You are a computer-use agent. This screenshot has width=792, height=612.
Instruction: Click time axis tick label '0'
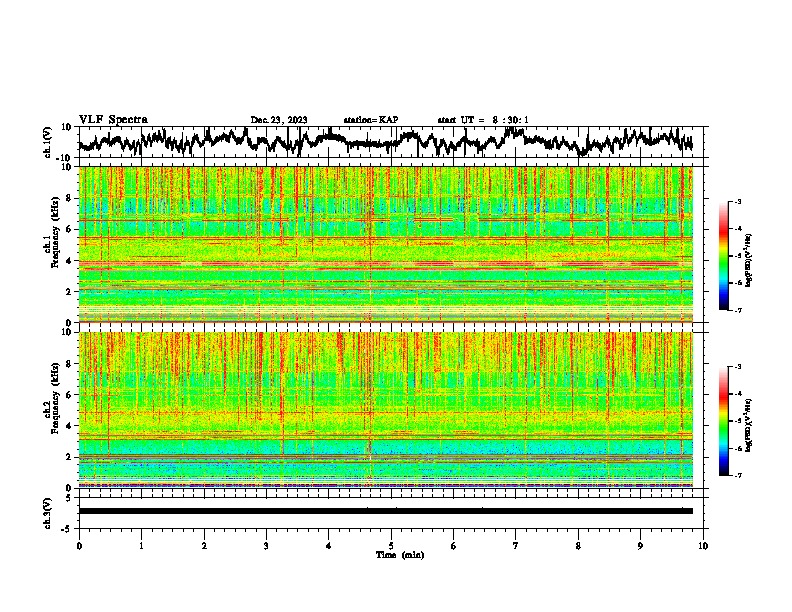tap(79, 546)
